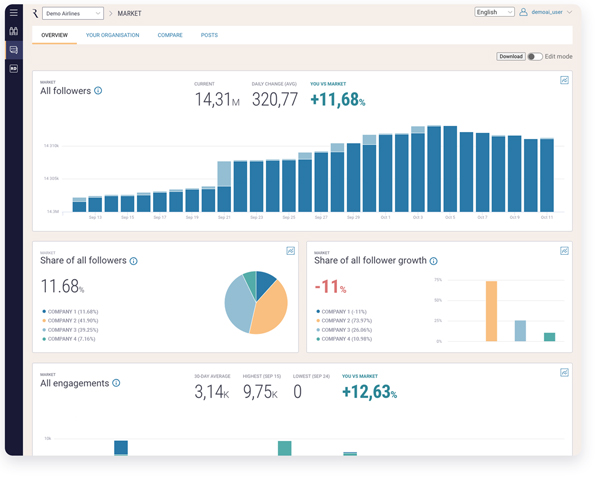The height and width of the screenshot is (482, 605).
Task: Select the binoculars icon in sidebar
Action: 14,31
